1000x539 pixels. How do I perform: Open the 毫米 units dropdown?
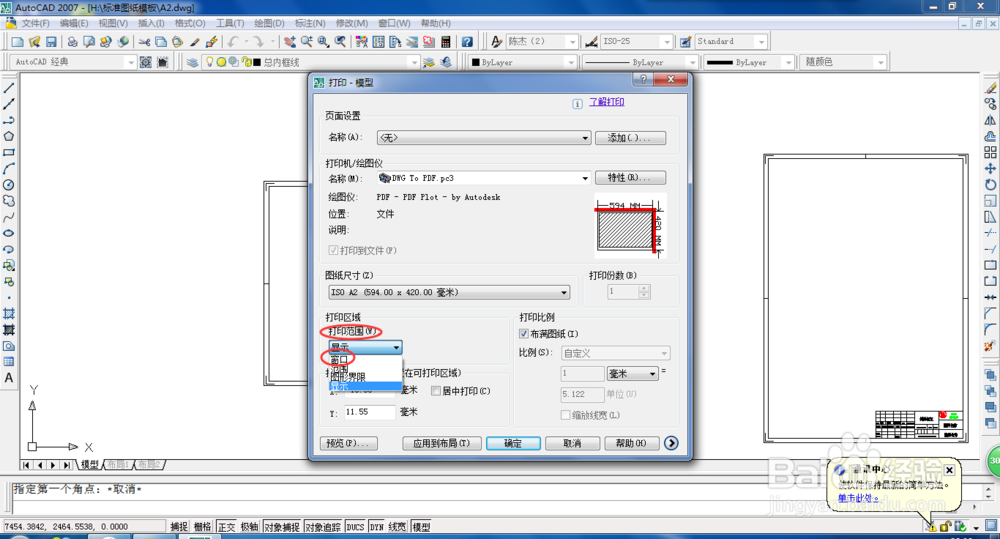tap(632, 373)
